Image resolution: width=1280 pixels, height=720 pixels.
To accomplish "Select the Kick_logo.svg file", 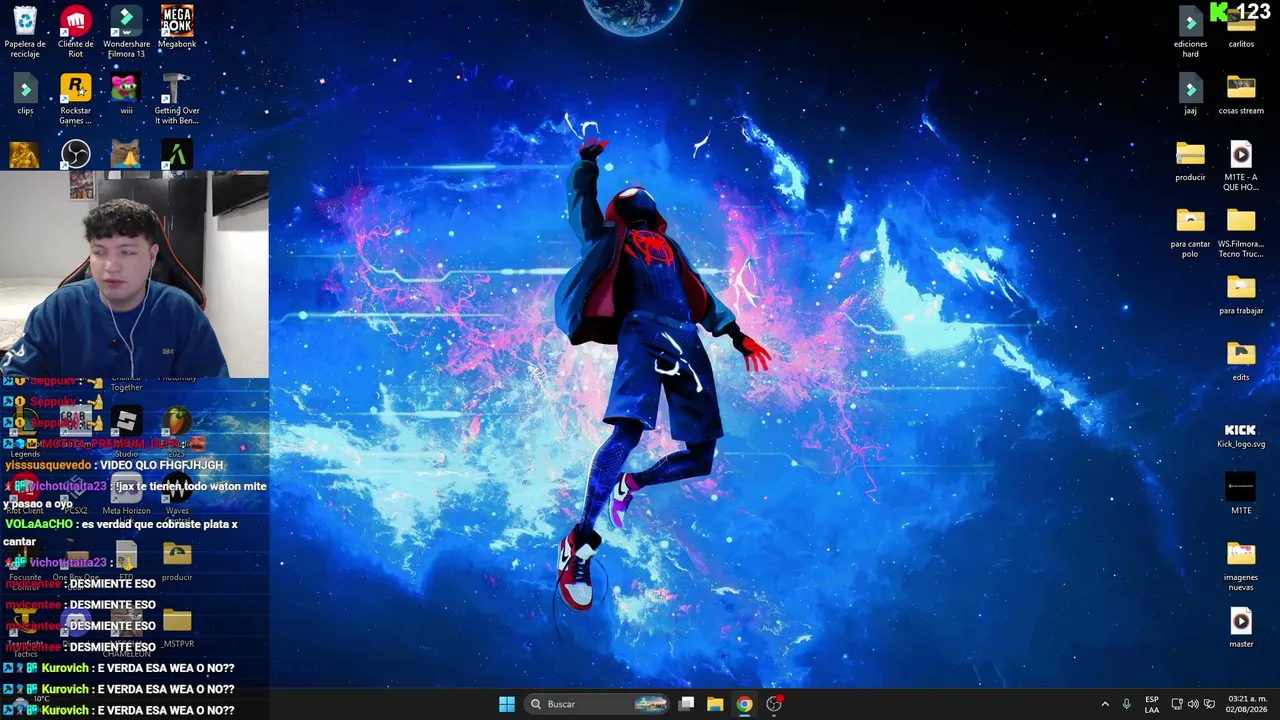I will 1241,434.
